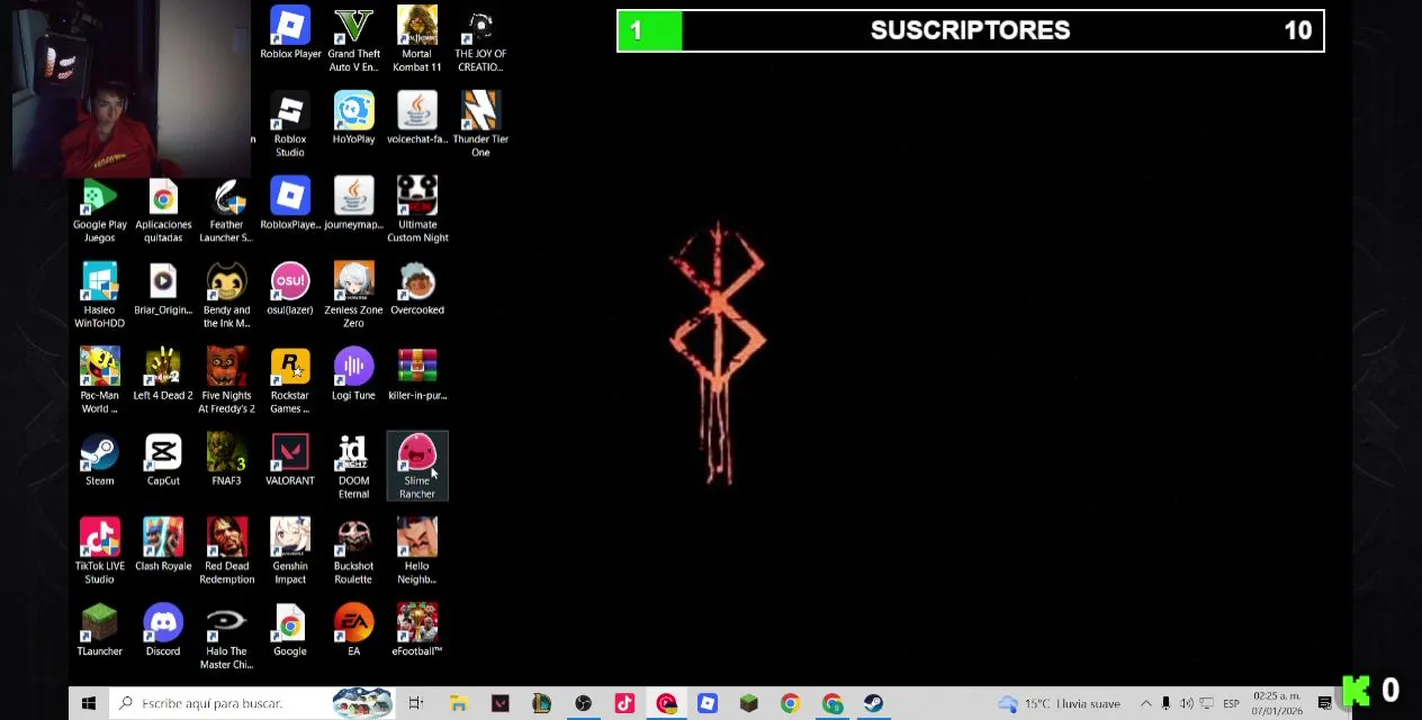
Task: Select the Briar_Origin media file icon
Action: pos(163,289)
